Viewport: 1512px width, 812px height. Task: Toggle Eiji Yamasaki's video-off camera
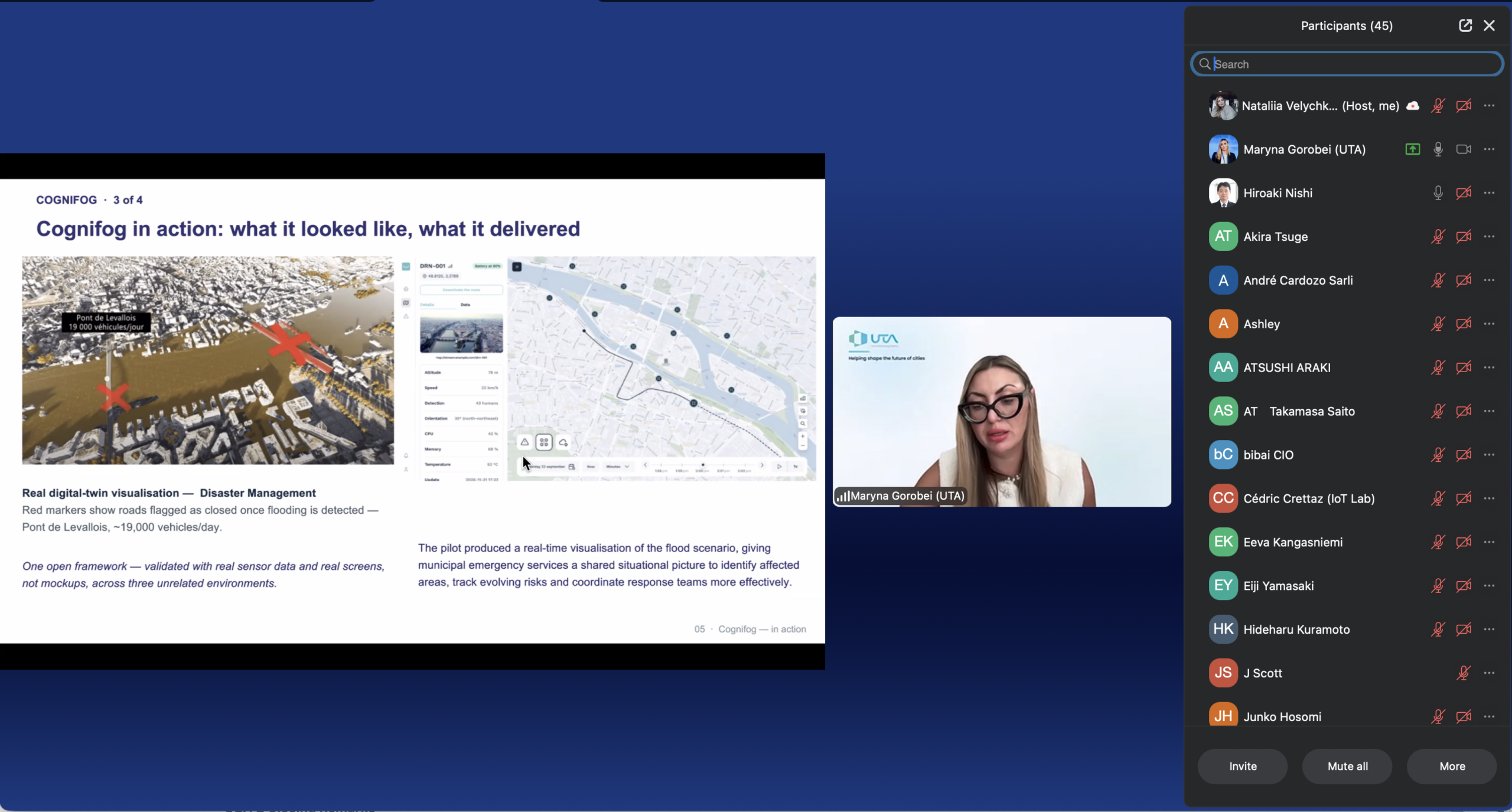point(1464,586)
